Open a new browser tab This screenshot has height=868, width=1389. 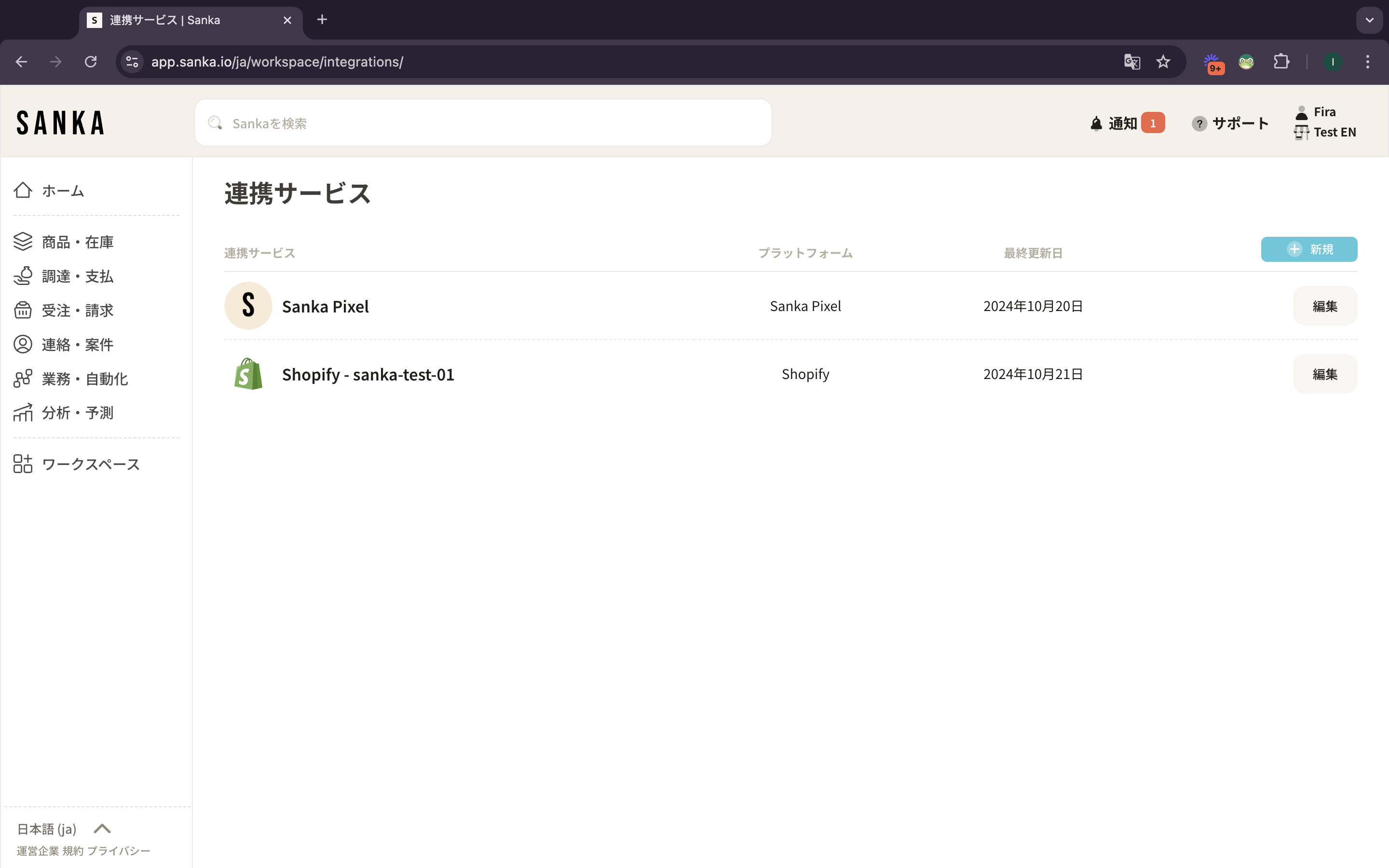coord(322,20)
